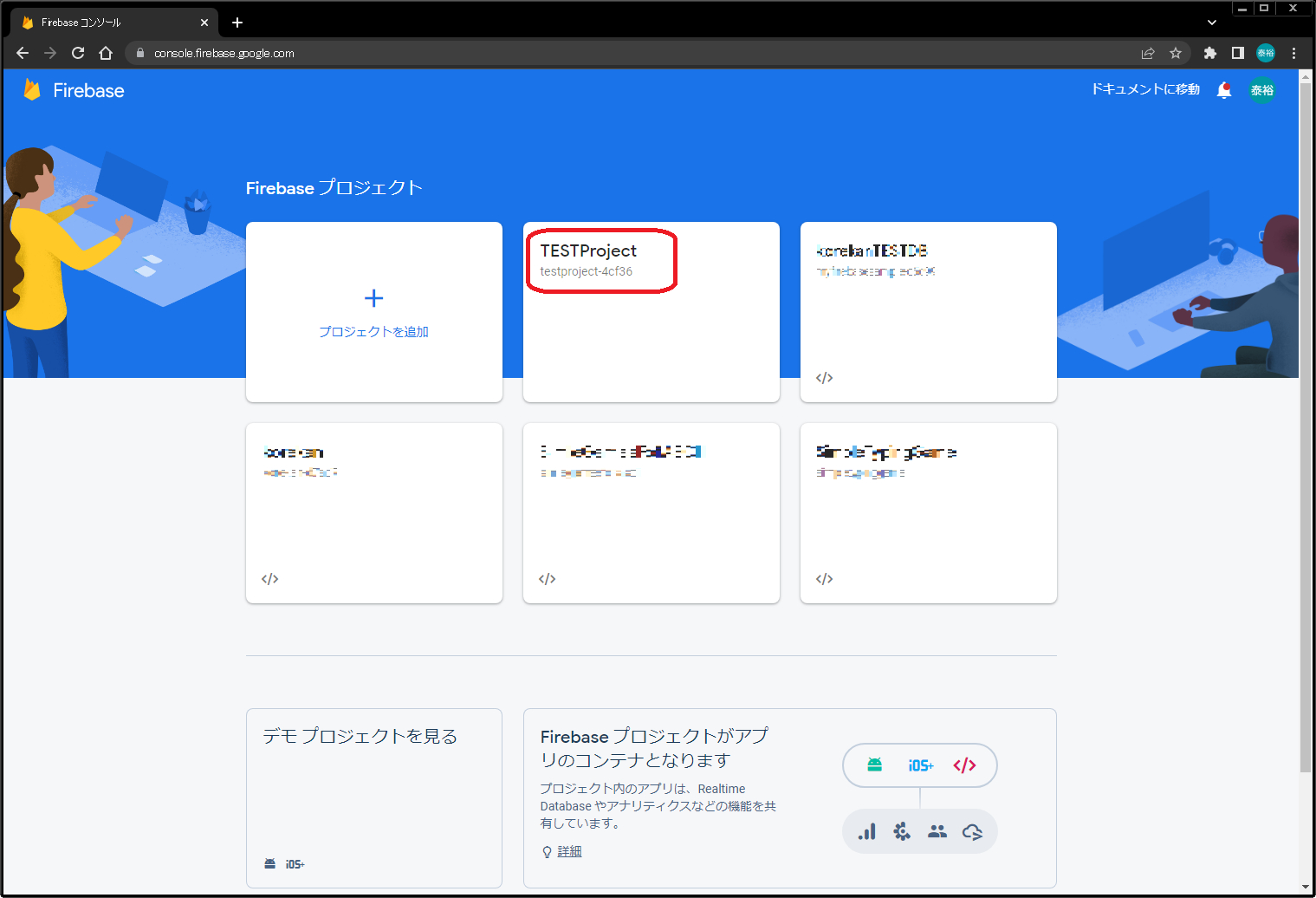Click the browser forward arrow

(50, 53)
